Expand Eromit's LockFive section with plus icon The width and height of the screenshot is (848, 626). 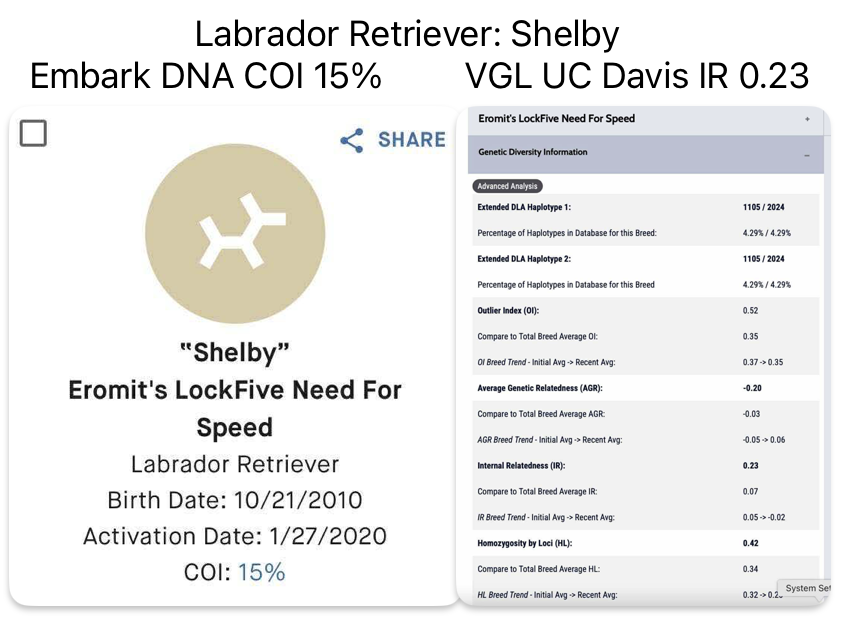pyautogui.click(x=807, y=119)
